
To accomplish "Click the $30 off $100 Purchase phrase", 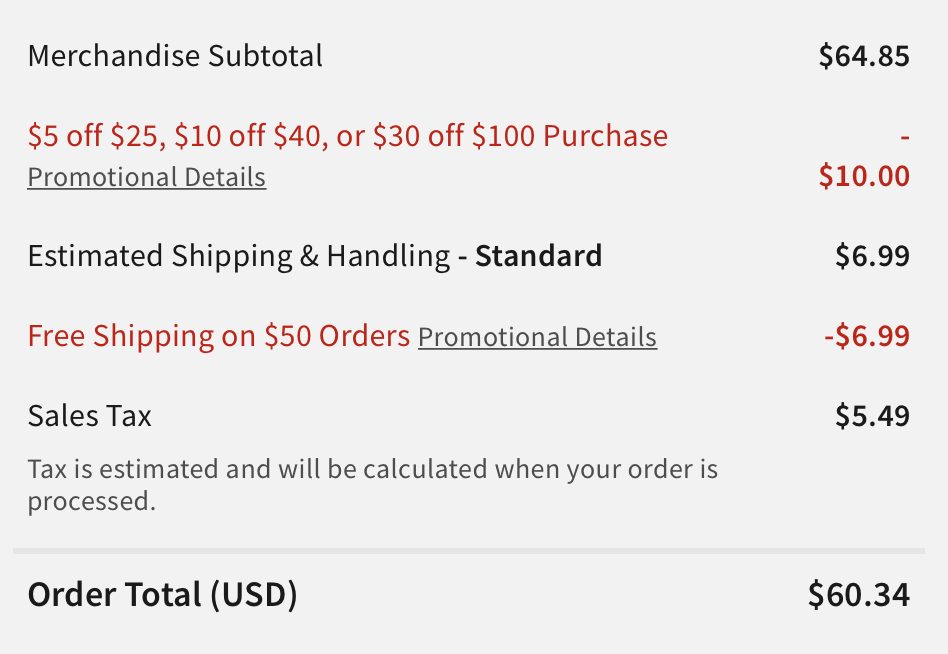I will pos(520,135).
